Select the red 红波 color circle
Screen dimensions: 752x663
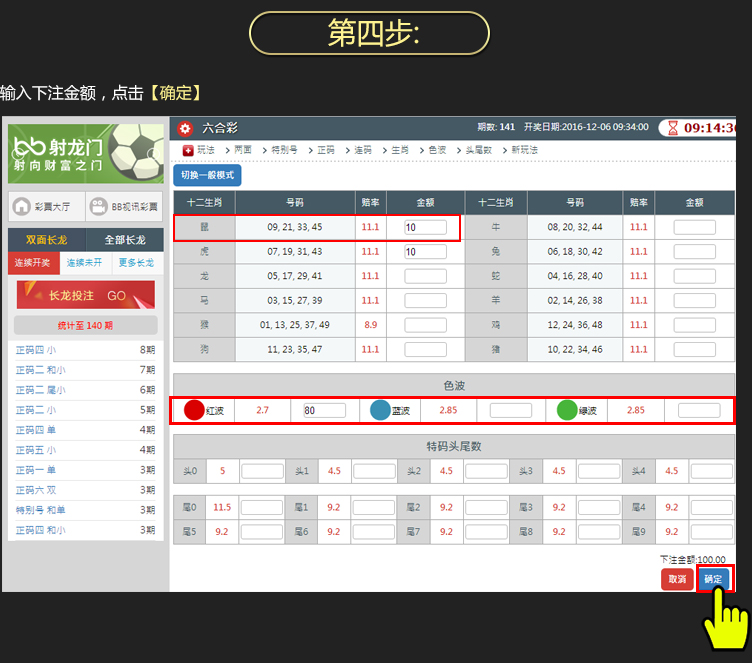tap(194, 410)
